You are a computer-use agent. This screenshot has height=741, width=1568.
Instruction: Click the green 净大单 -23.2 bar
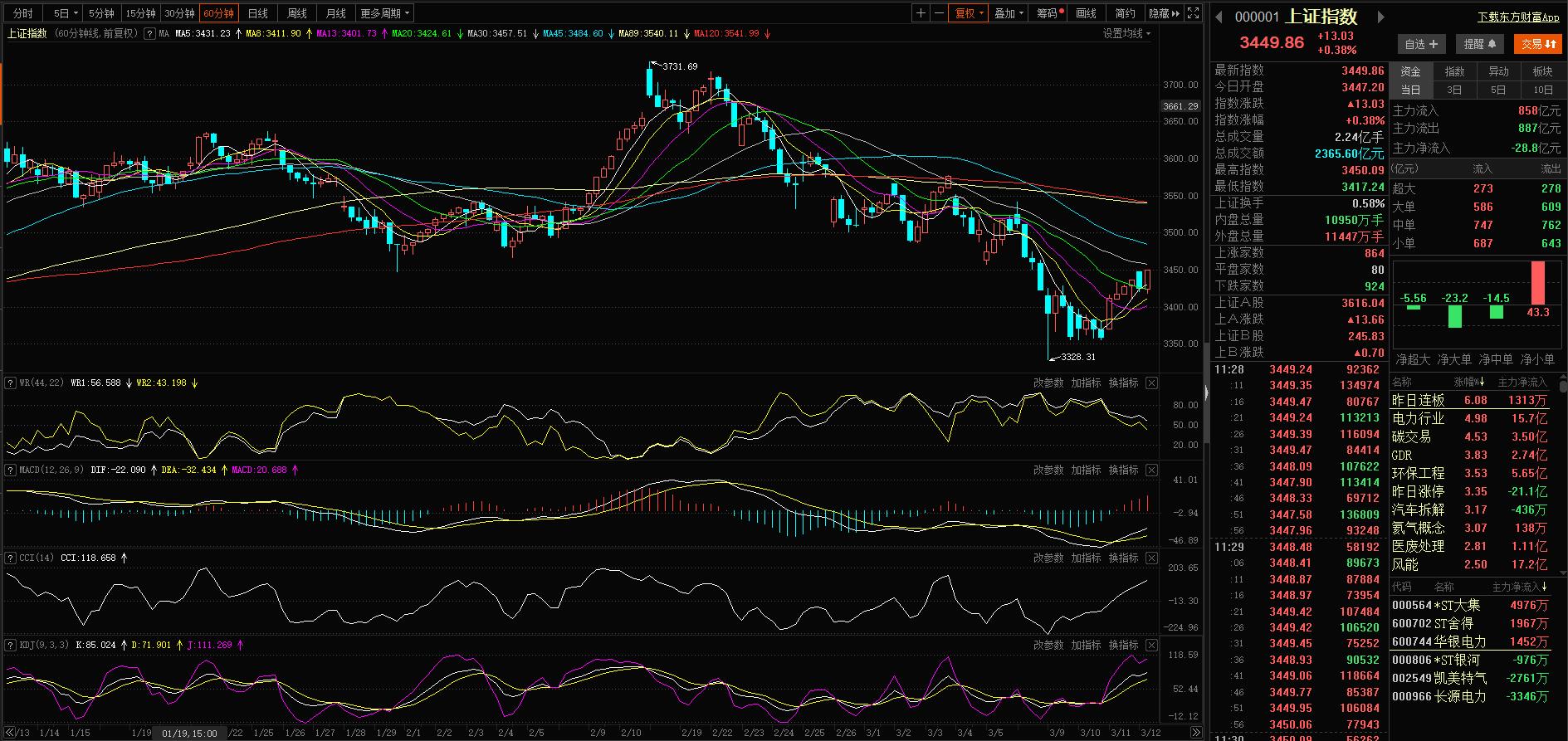pyautogui.click(x=1454, y=316)
